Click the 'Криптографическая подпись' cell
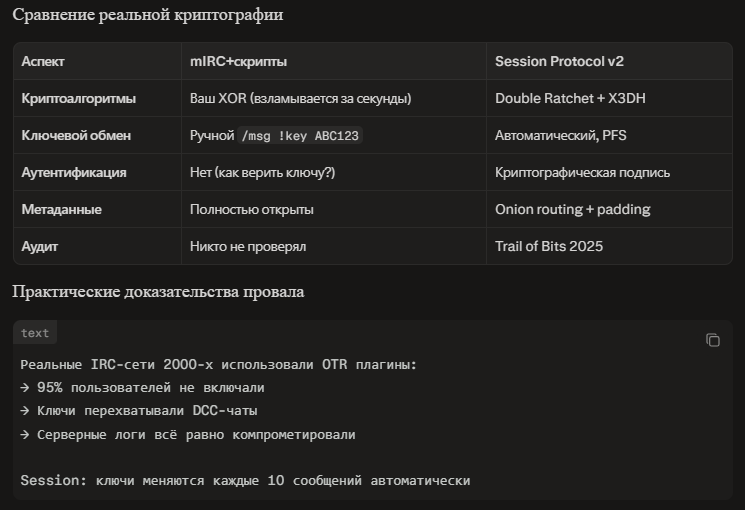The width and height of the screenshot is (745, 510). (x=582, y=173)
